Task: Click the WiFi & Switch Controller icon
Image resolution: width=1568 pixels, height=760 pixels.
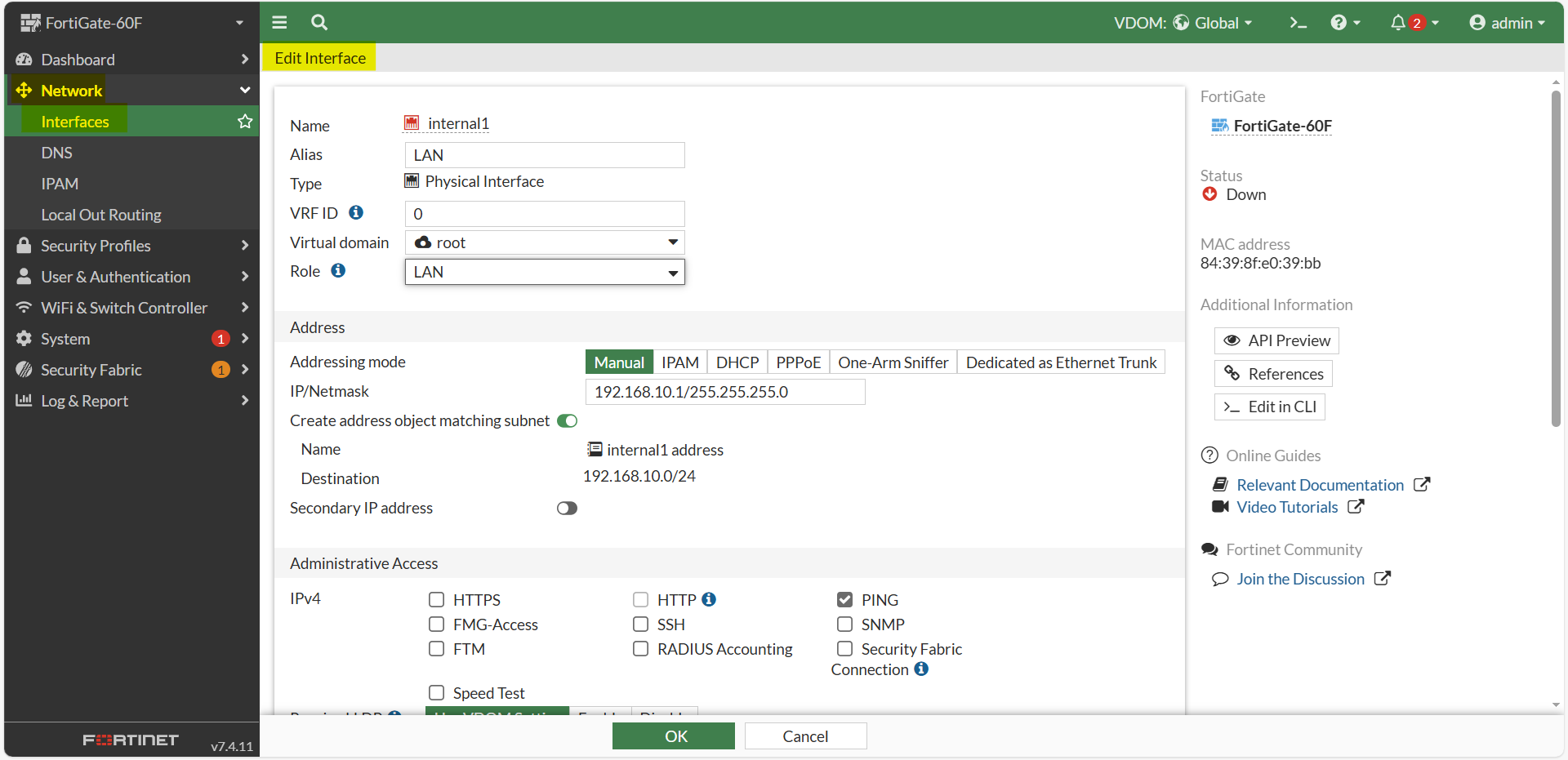Action: point(24,308)
